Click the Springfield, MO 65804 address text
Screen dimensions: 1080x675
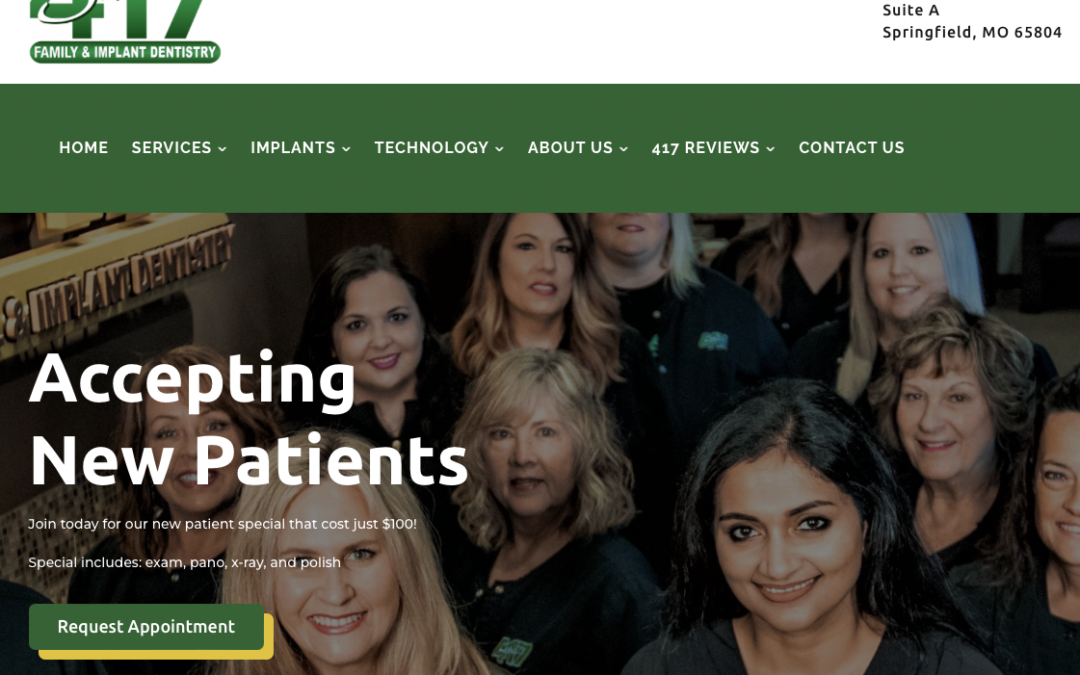click(972, 32)
